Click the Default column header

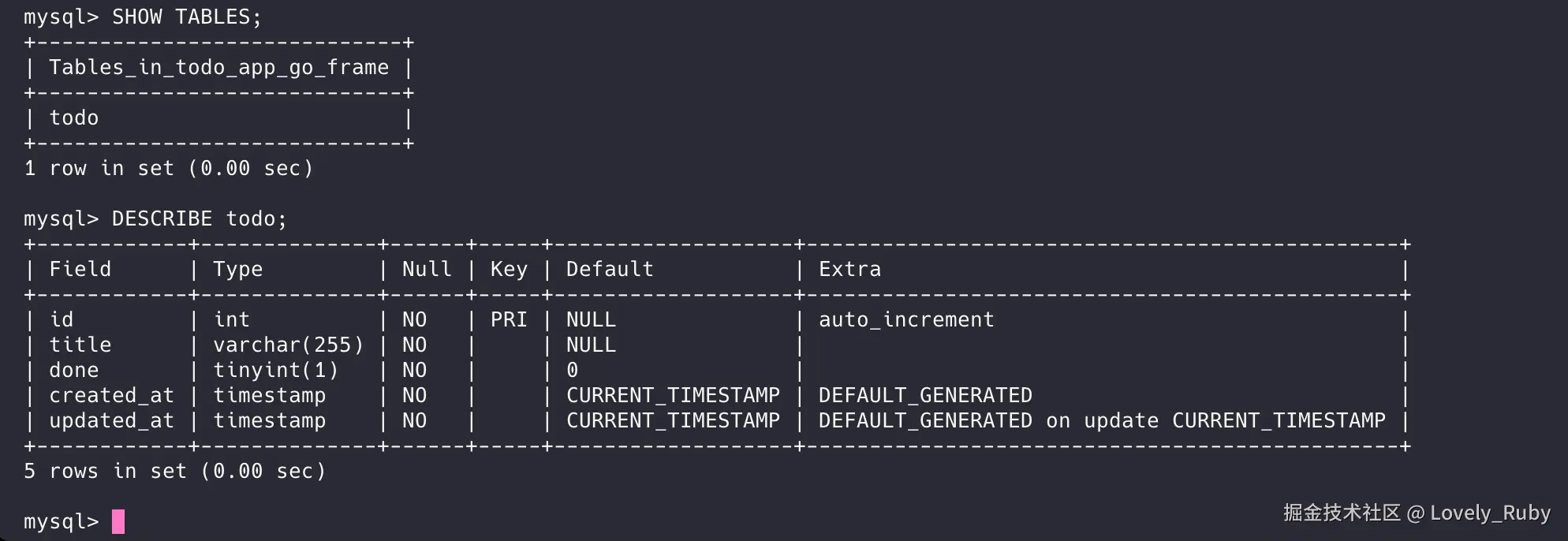[x=610, y=270]
